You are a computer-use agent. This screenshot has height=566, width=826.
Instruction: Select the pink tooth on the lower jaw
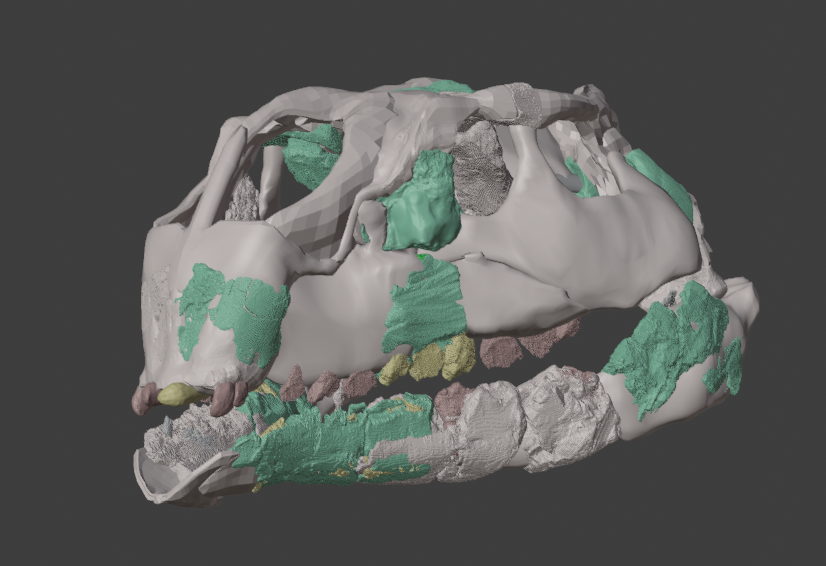click(452, 397)
